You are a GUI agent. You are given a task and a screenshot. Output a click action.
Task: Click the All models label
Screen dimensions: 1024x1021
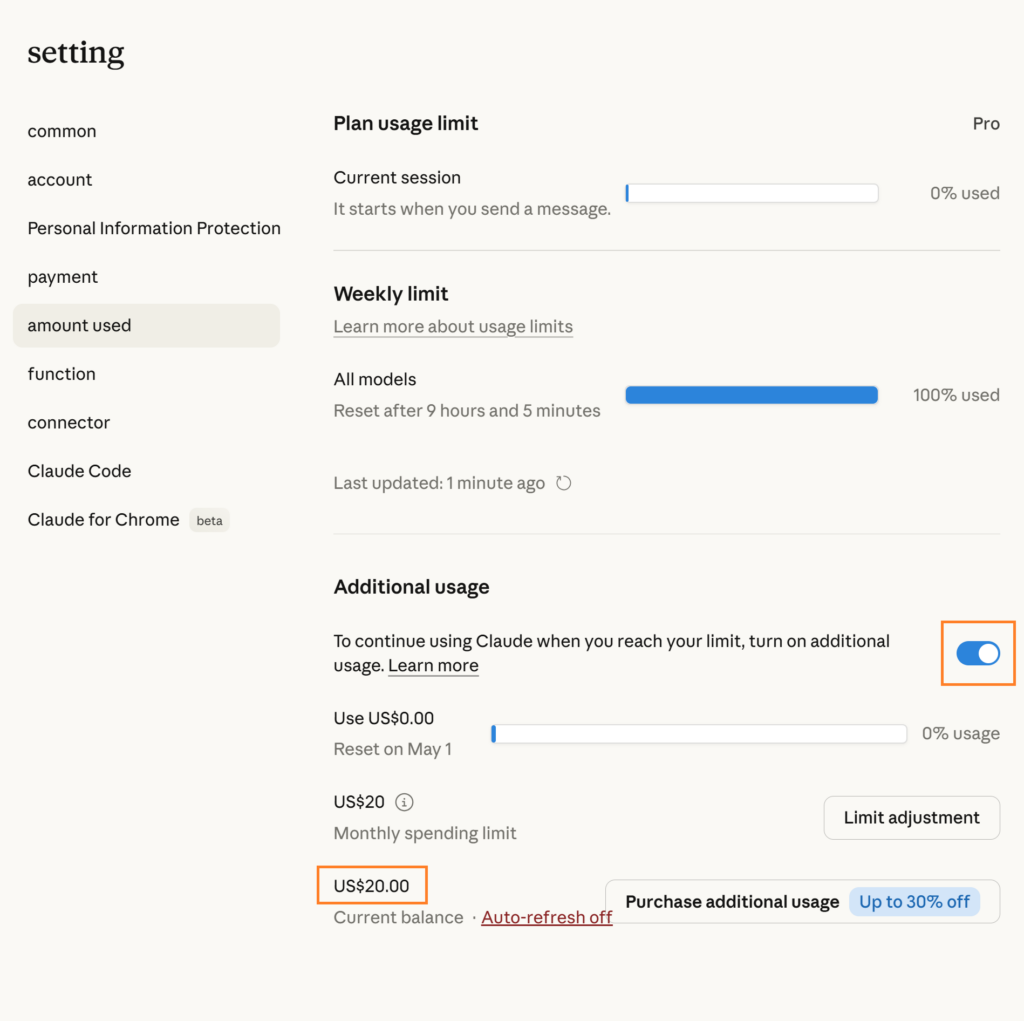375,379
